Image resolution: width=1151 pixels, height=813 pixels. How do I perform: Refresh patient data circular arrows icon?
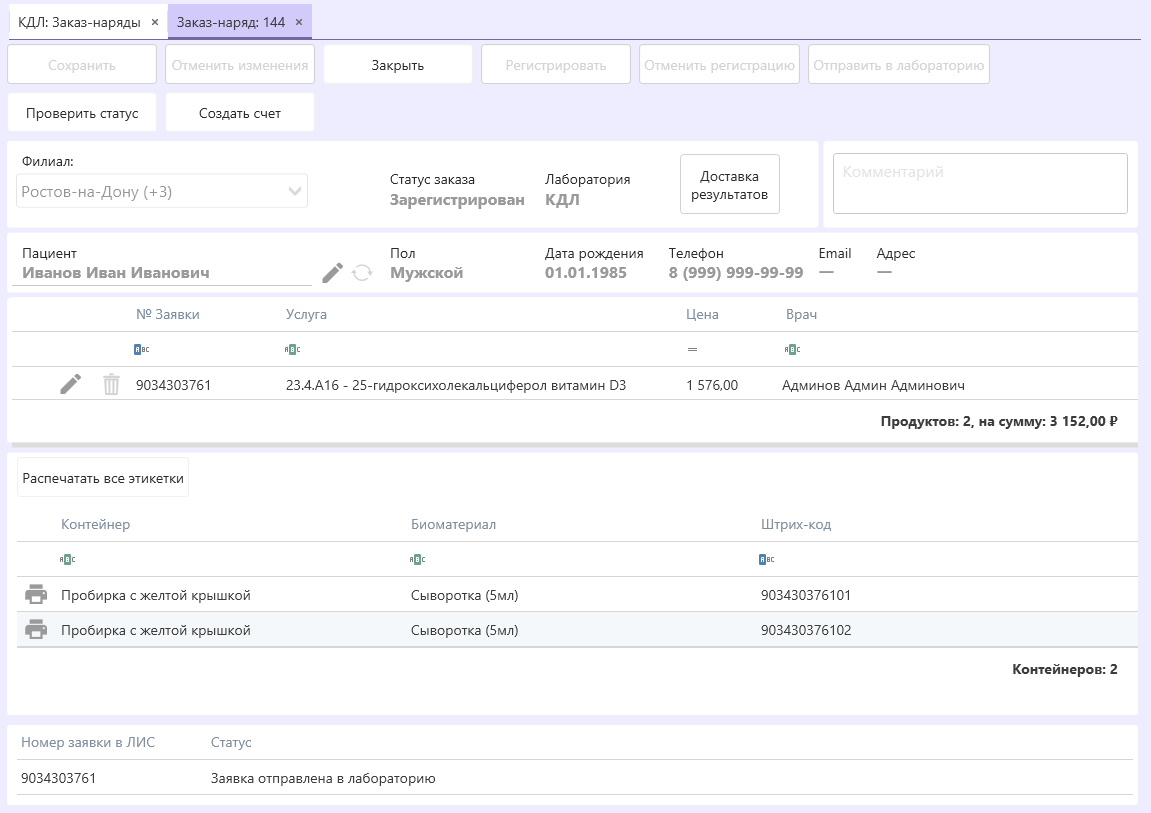(x=362, y=273)
